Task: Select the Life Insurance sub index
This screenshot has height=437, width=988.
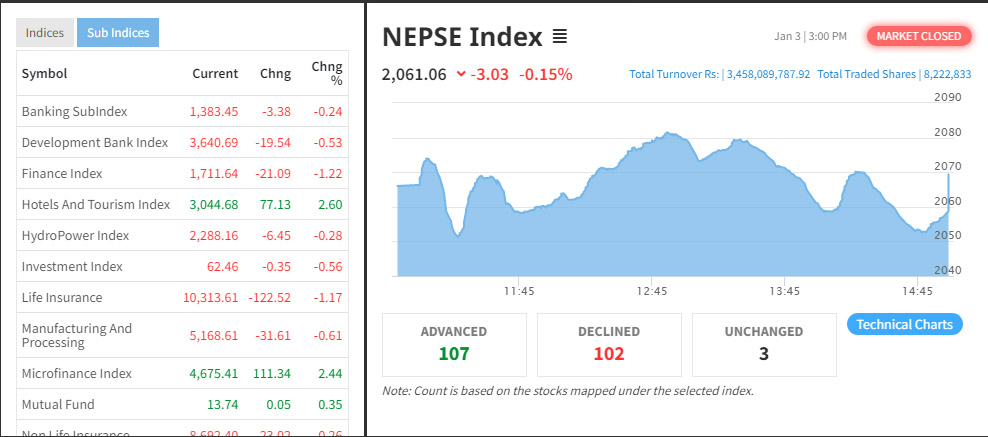Action: tap(62, 297)
